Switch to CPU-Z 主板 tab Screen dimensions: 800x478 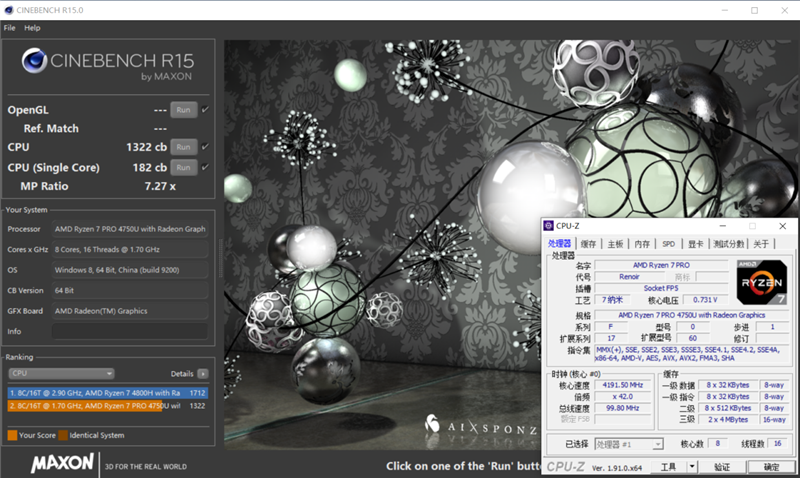coord(615,244)
